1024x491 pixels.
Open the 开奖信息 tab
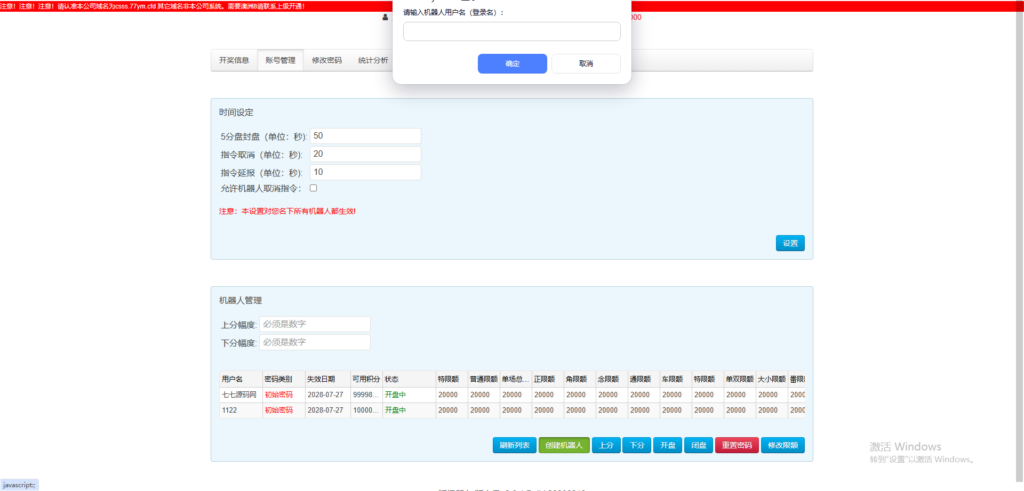tap(234, 60)
